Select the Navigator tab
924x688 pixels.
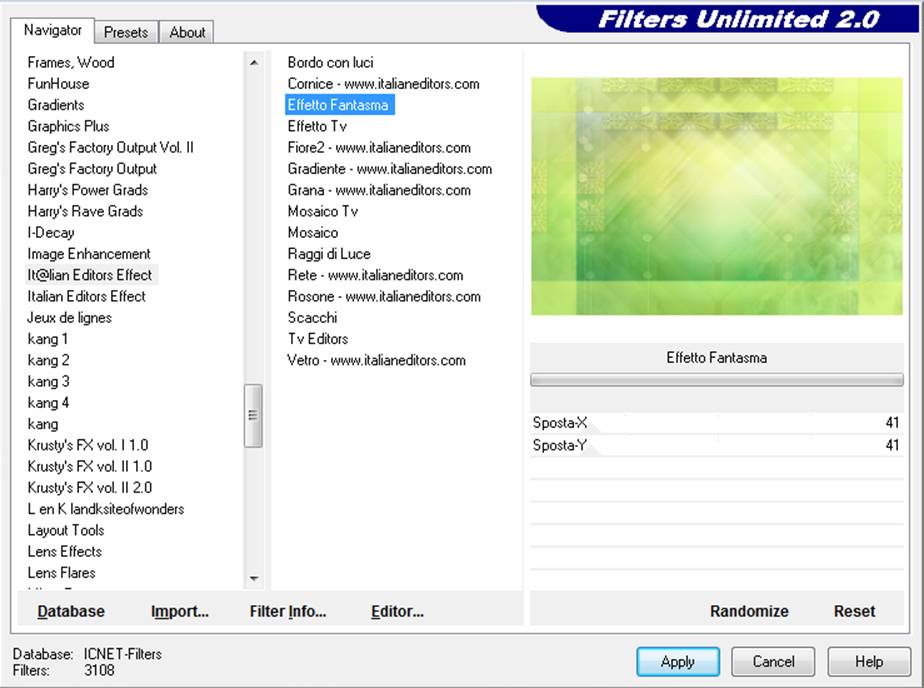[53, 30]
